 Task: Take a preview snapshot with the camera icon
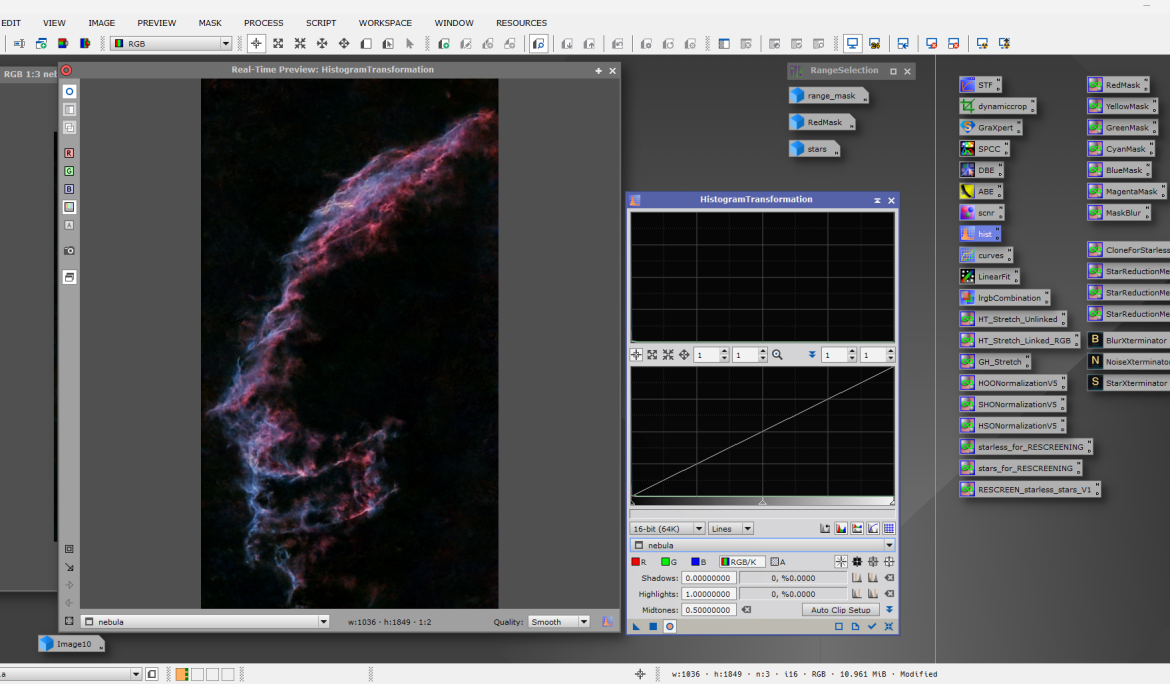(x=69, y=251)
